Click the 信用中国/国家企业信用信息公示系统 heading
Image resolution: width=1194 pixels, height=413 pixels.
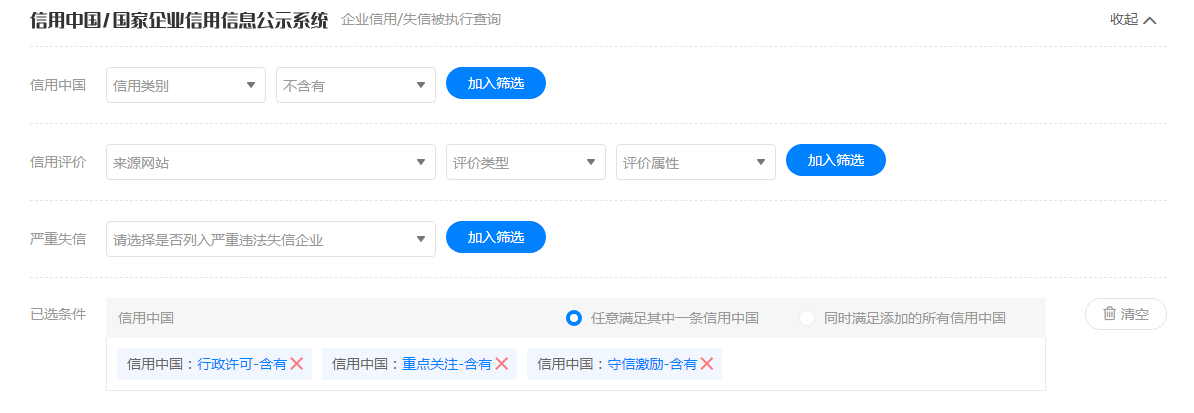click(179, 21)
